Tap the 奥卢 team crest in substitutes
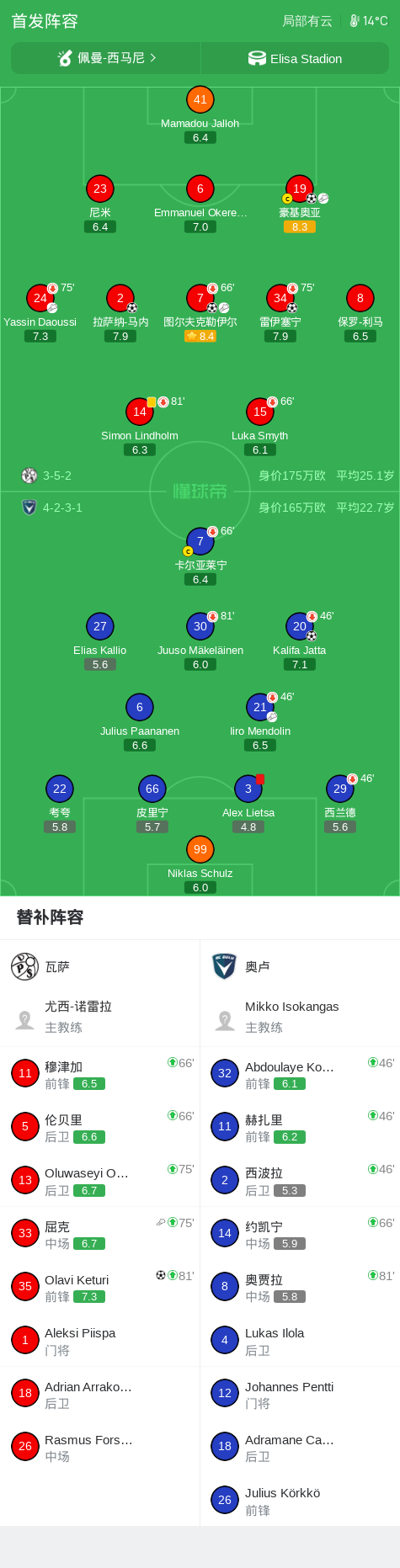Viewport: 400px width, 1568px height. pyautogui.click(x=224, y=966)
